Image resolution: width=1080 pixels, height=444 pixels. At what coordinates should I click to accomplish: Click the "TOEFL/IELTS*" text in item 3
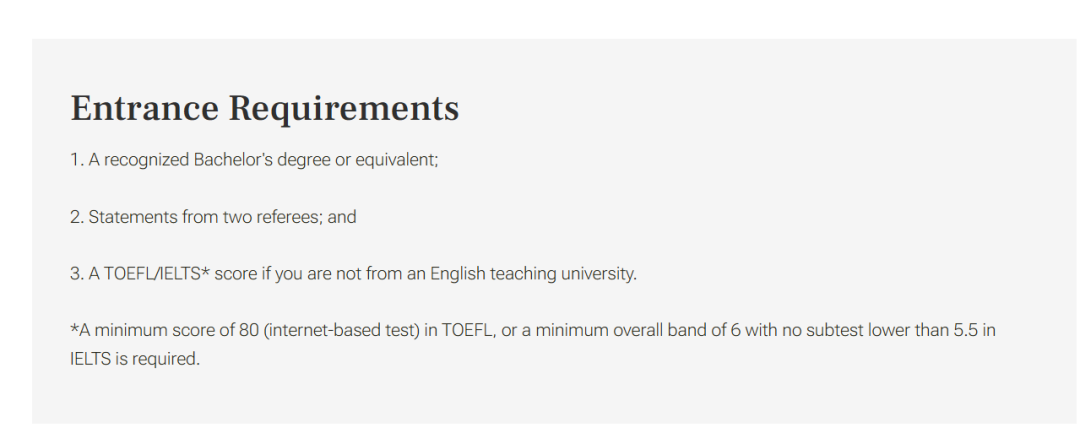[155, 273]
